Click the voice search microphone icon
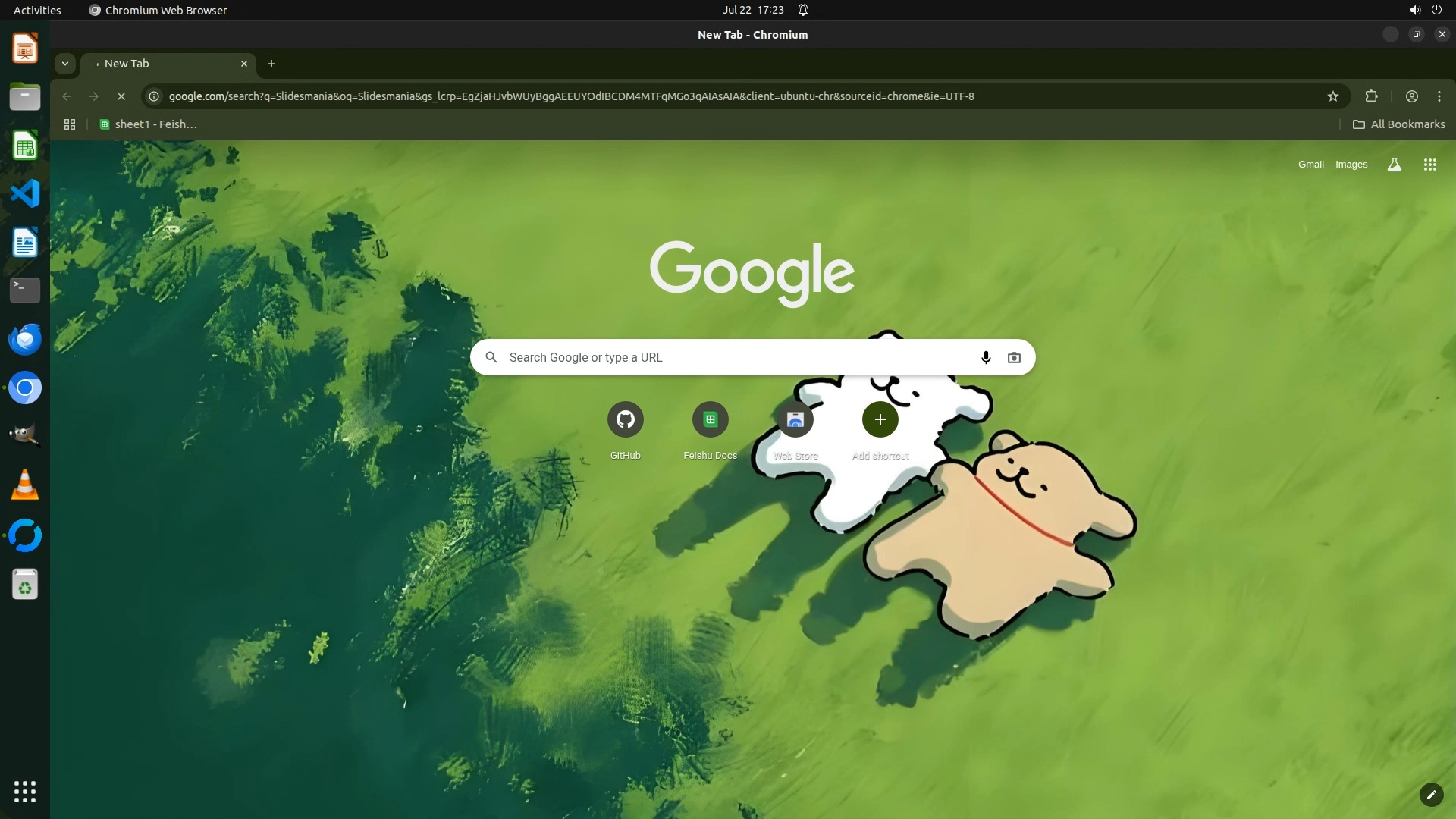Viewport: 1456px width, 819px height. 985,357
